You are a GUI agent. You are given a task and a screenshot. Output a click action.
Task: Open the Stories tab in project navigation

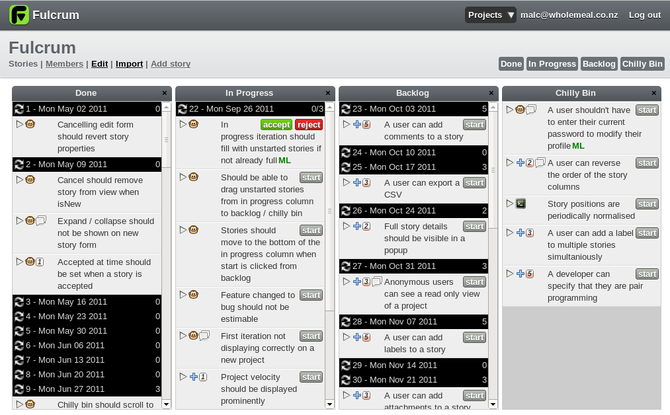pos(23,64)
